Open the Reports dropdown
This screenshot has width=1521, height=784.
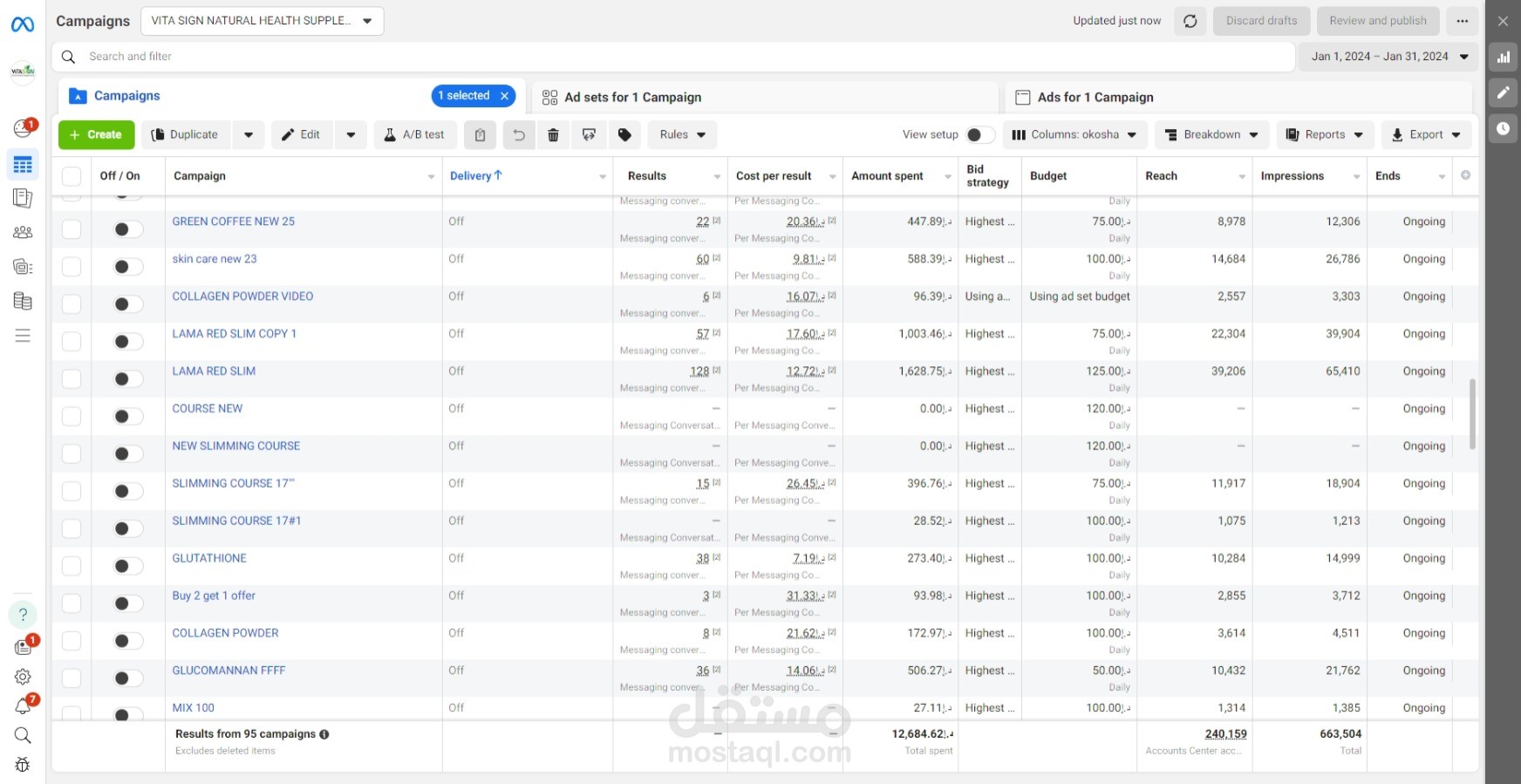[x=1325, y=135]
